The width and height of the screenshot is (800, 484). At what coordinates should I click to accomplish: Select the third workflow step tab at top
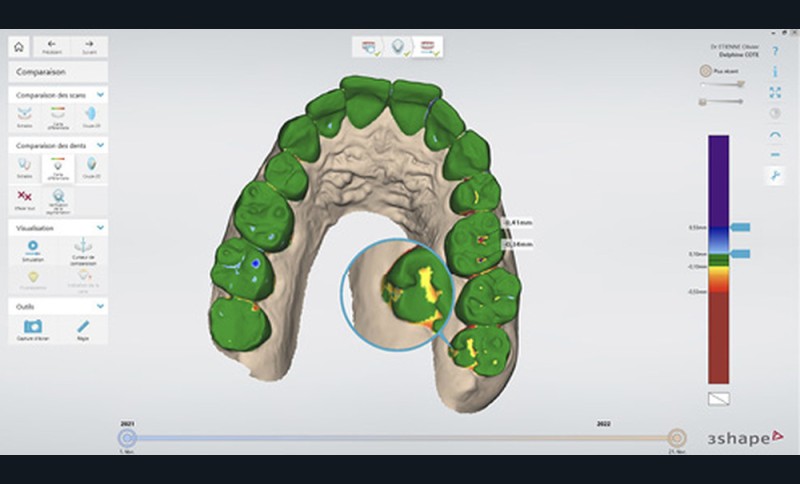point(430,46)
